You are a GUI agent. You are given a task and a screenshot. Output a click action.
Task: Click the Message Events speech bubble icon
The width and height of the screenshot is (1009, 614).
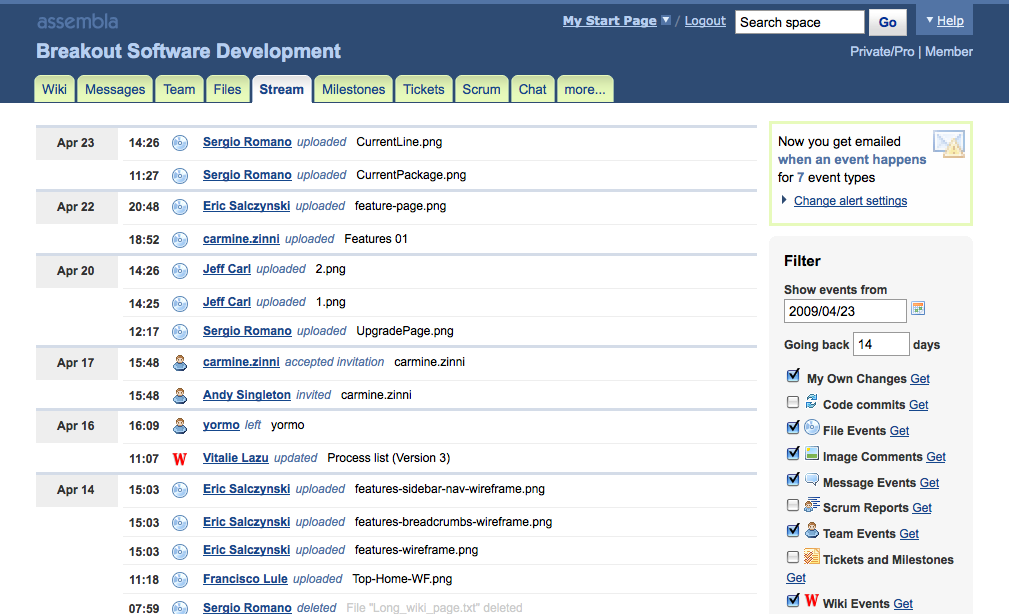[811, 480]
